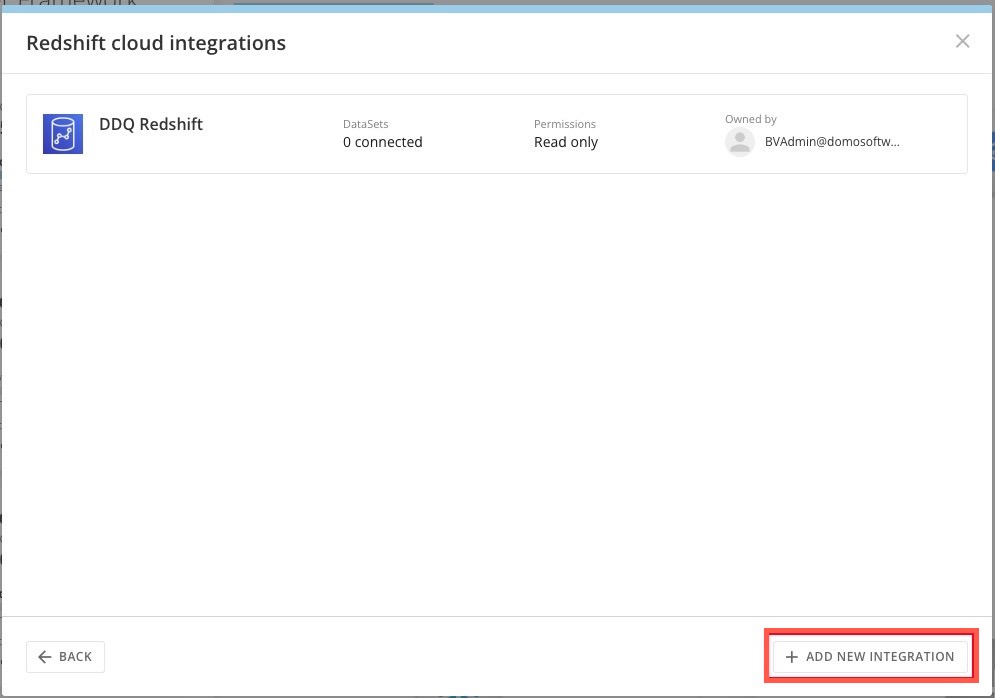The image size is (995, 698).
Task: Click the back arrow icon
Action: coord(45,656)
